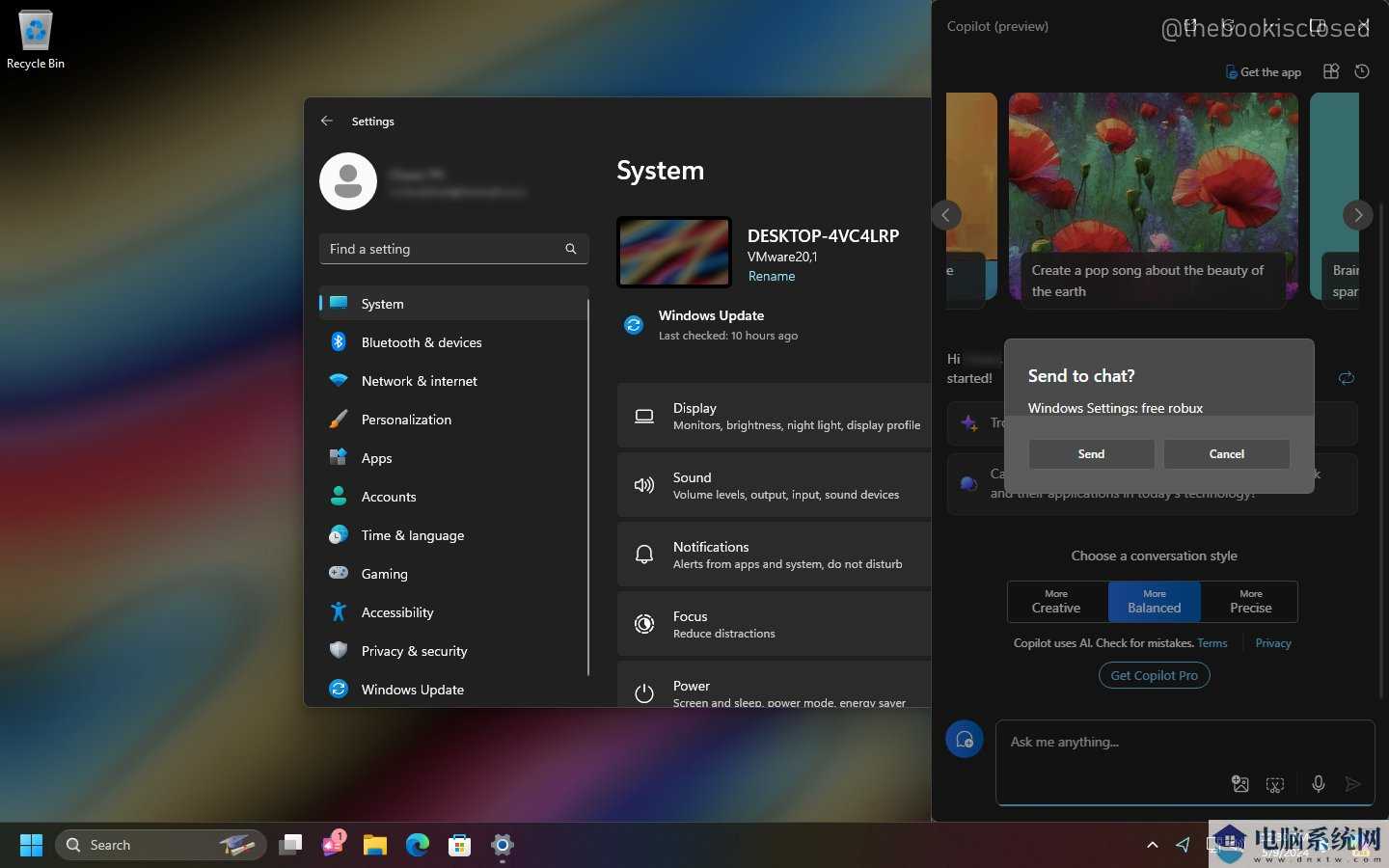Screen dimensions: 1389x868
Task: Click the location arrow tray icon
Action: tap(1184, 846)
